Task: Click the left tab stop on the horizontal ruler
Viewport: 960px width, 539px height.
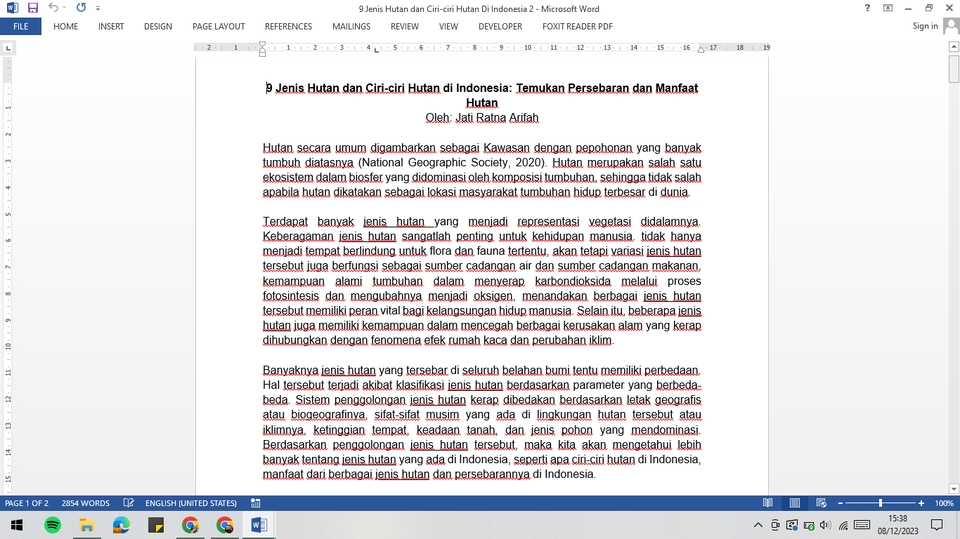Action: [x=377, y=50]
